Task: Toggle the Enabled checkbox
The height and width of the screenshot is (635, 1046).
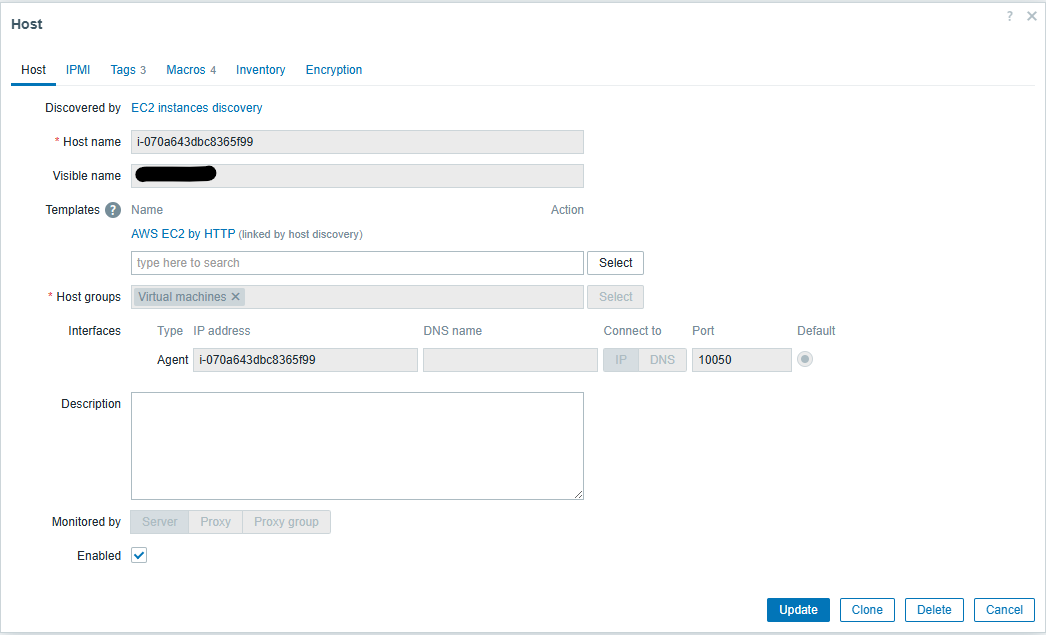Action: (x=139, y=556)
